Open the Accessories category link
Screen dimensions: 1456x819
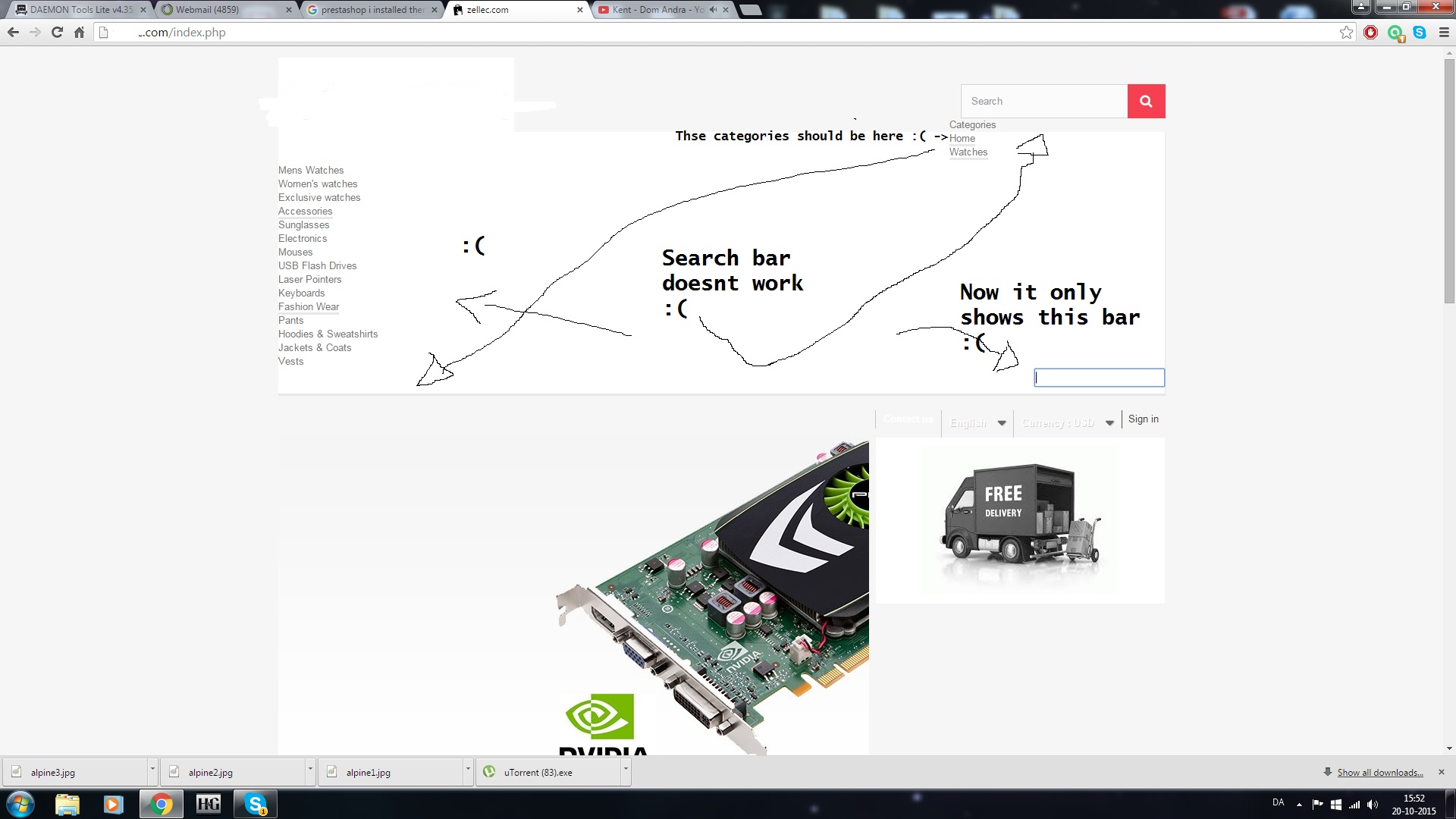305,211
